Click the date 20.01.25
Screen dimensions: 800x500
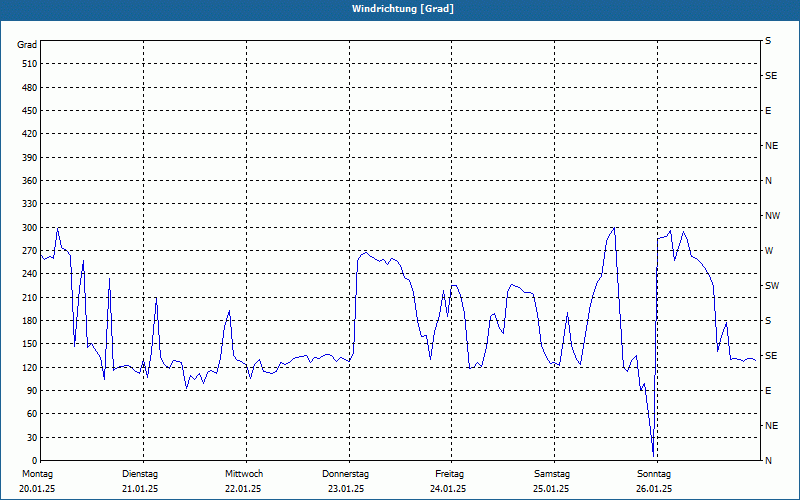(37, 489)
